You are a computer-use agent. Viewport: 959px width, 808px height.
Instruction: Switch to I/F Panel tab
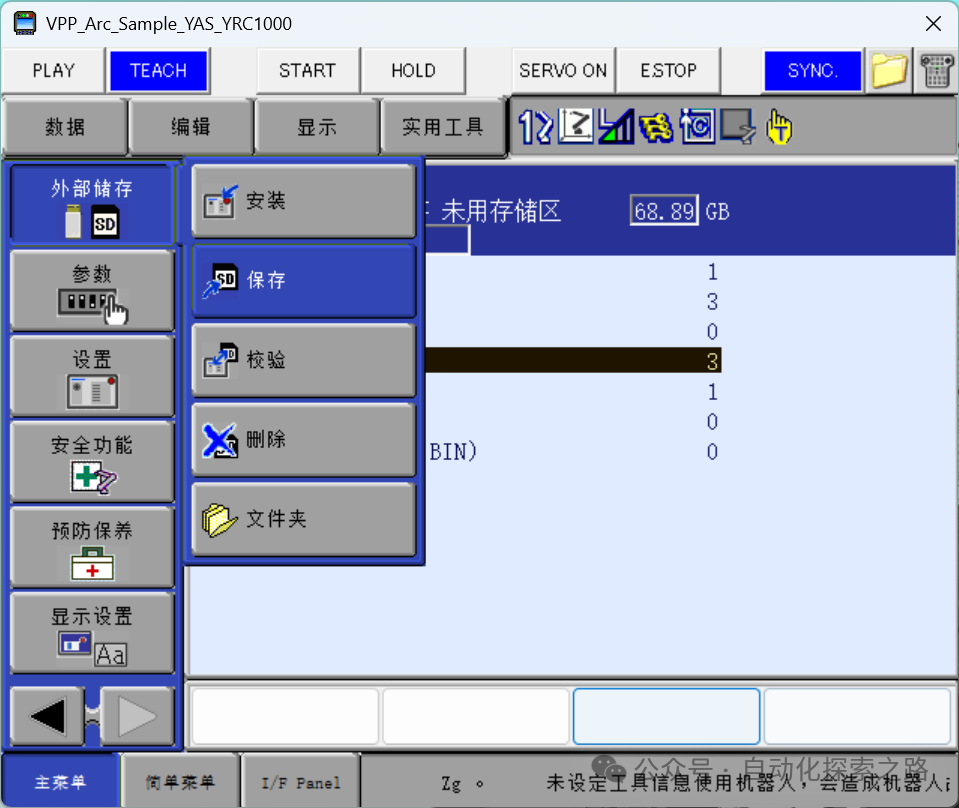point(300,782)
